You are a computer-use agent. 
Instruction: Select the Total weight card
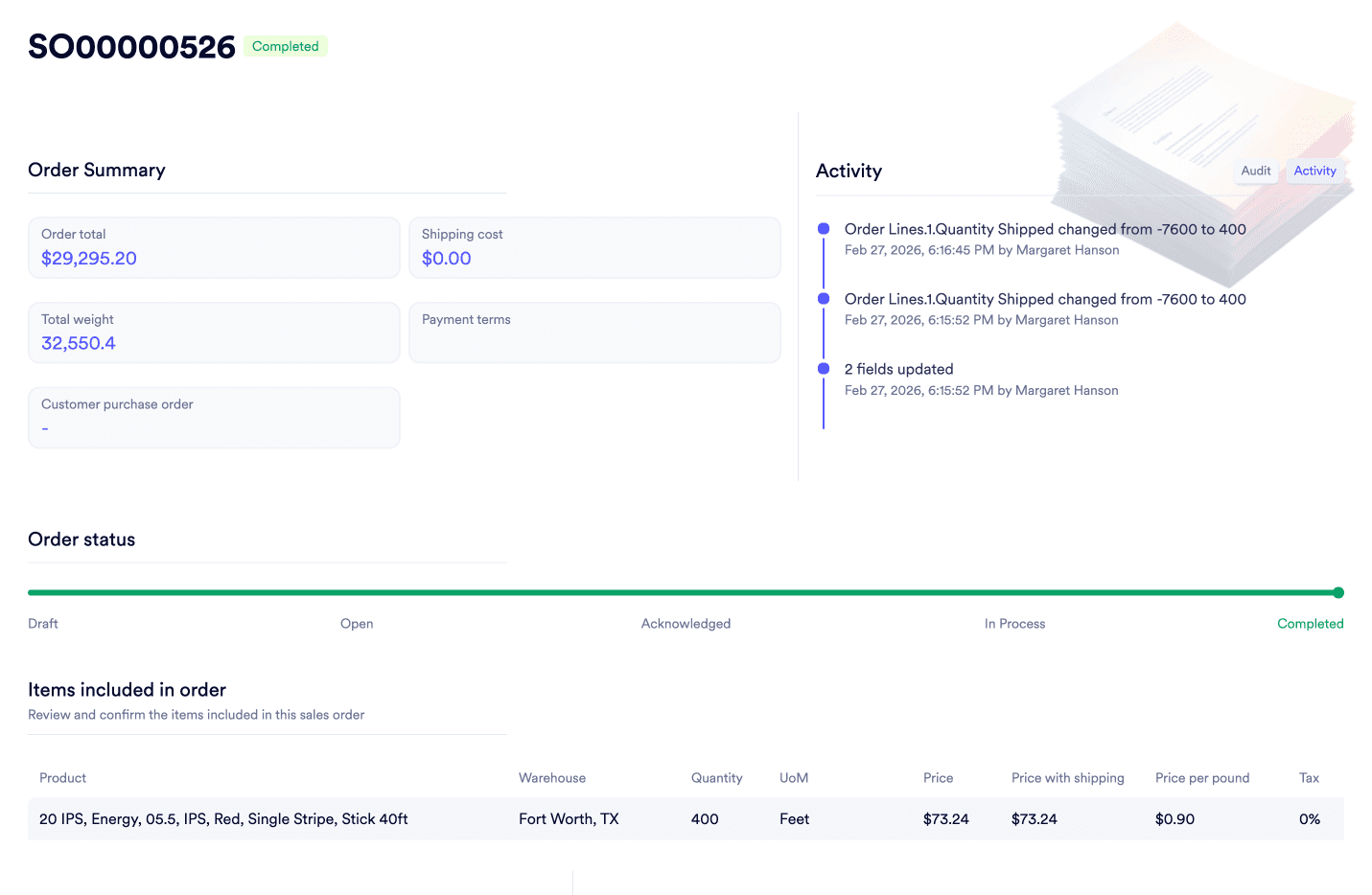click(x=214, y=333)
